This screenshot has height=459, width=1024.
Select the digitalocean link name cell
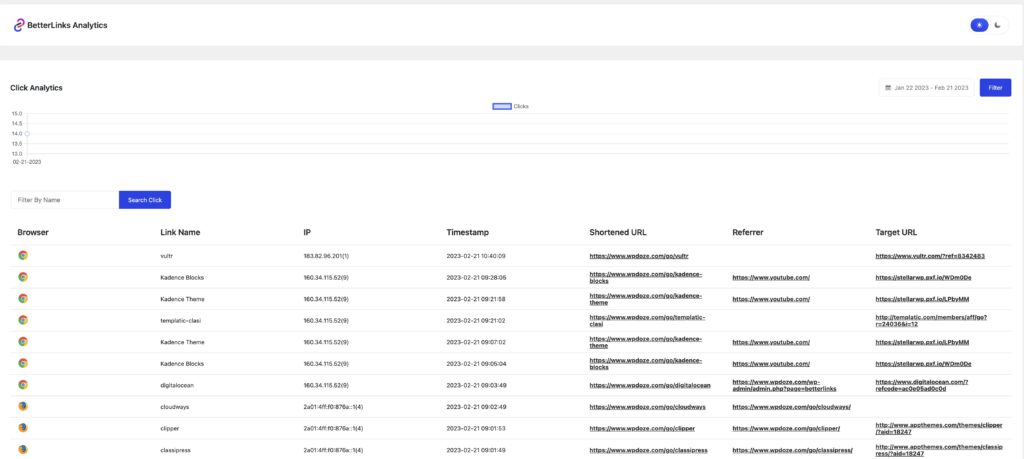click(x=177, y=385)
